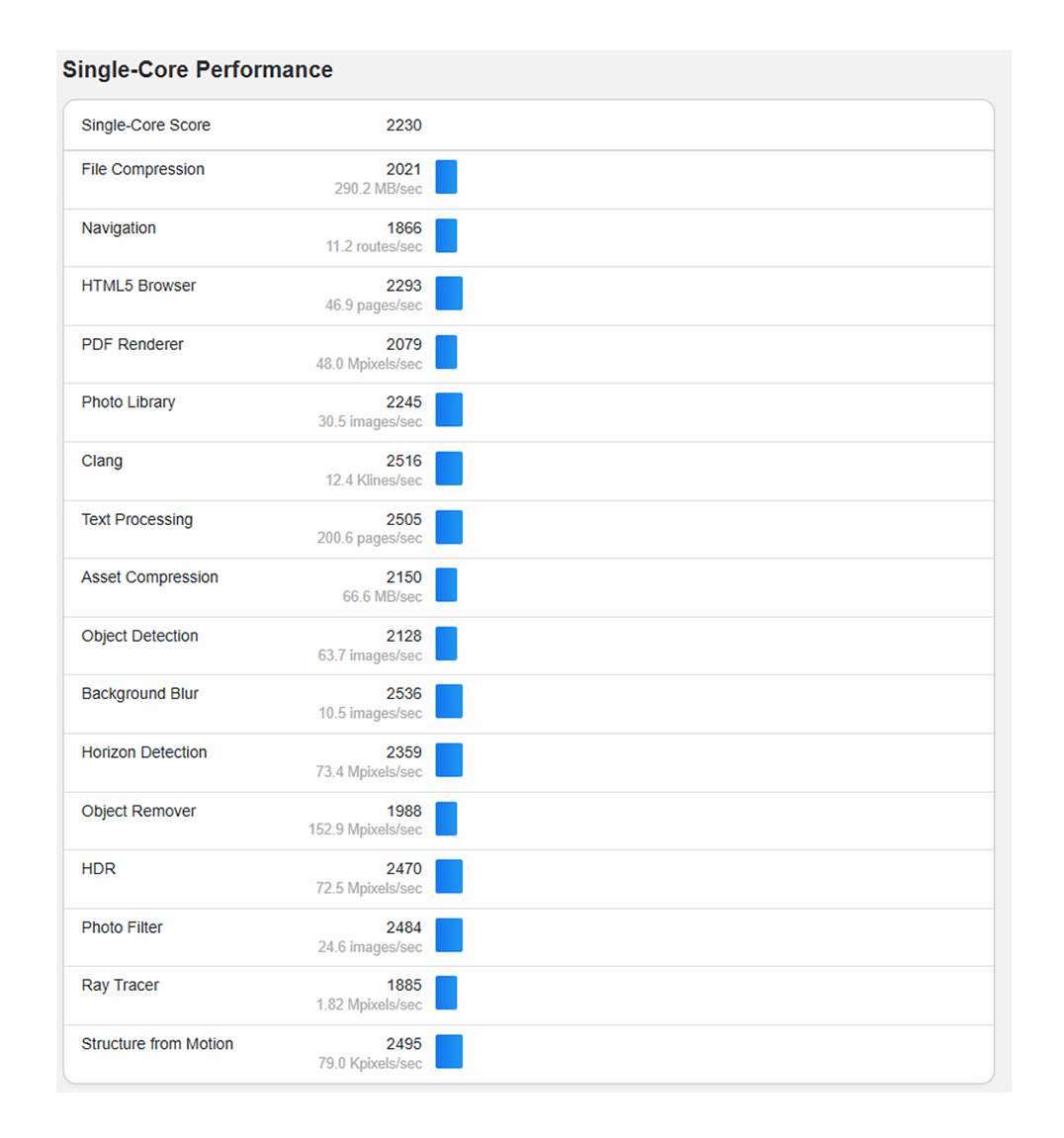1064x1138 pixels.
Task: Click the Clang blue score bar
Action: pyautogui.click(x=449, y=469)
